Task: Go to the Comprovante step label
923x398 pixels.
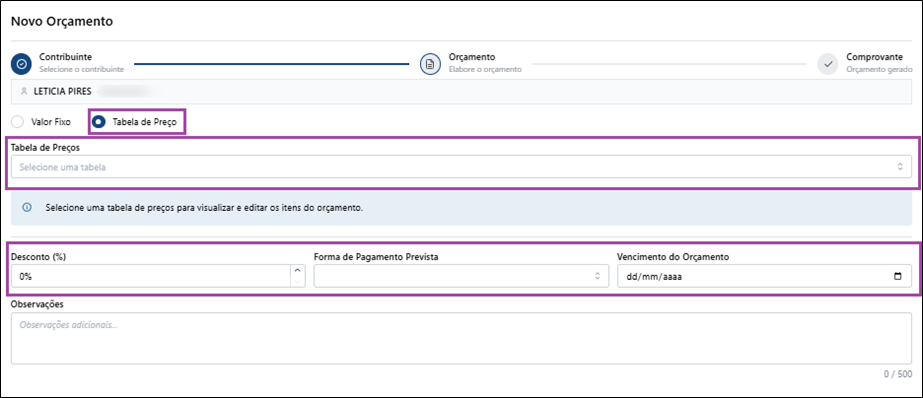Action: pyautogui.click(x=875, y=57)
